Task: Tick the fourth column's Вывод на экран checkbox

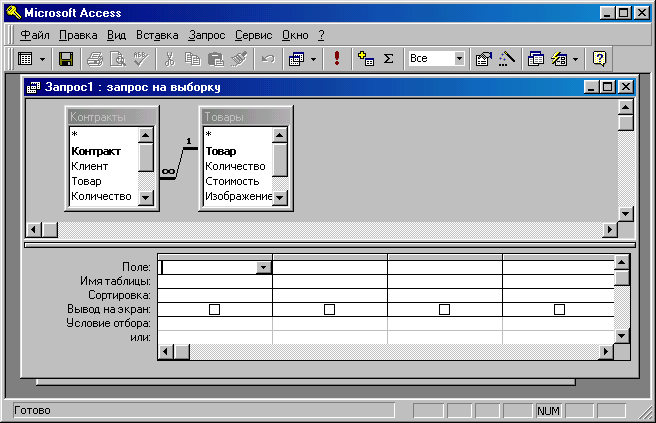Action: pos(559,309)
